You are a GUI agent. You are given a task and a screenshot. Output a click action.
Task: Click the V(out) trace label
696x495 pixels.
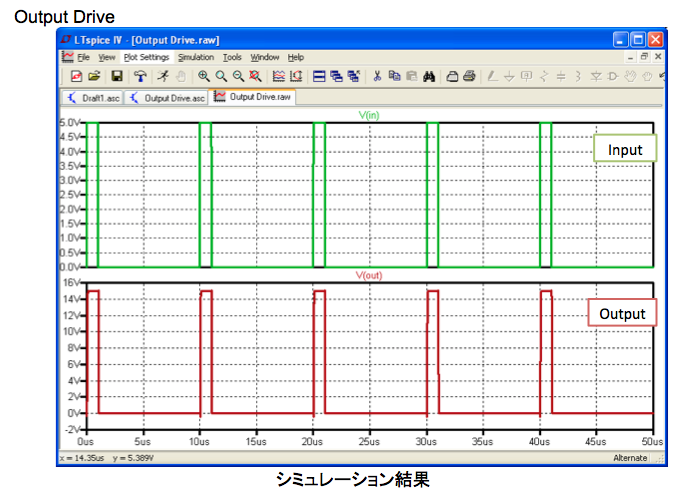(370, 274)
